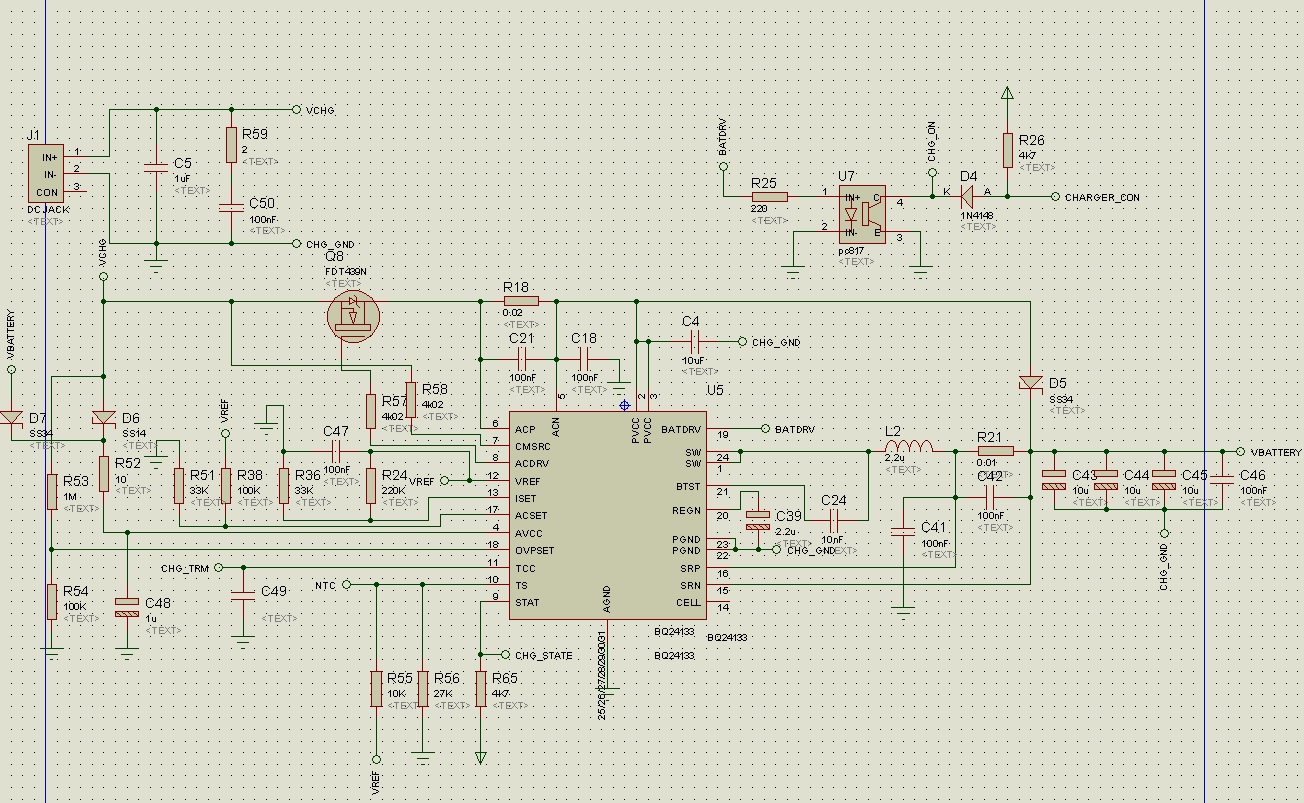Select electrolytic capacitor C44 symbol

(x=1106, y=480)
